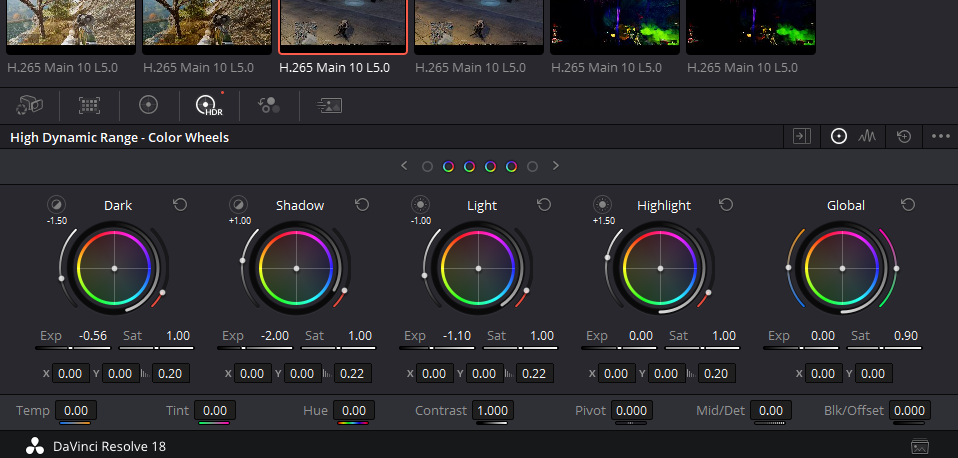Click the Tint value field
958x458 pixels.
[215, 410]
